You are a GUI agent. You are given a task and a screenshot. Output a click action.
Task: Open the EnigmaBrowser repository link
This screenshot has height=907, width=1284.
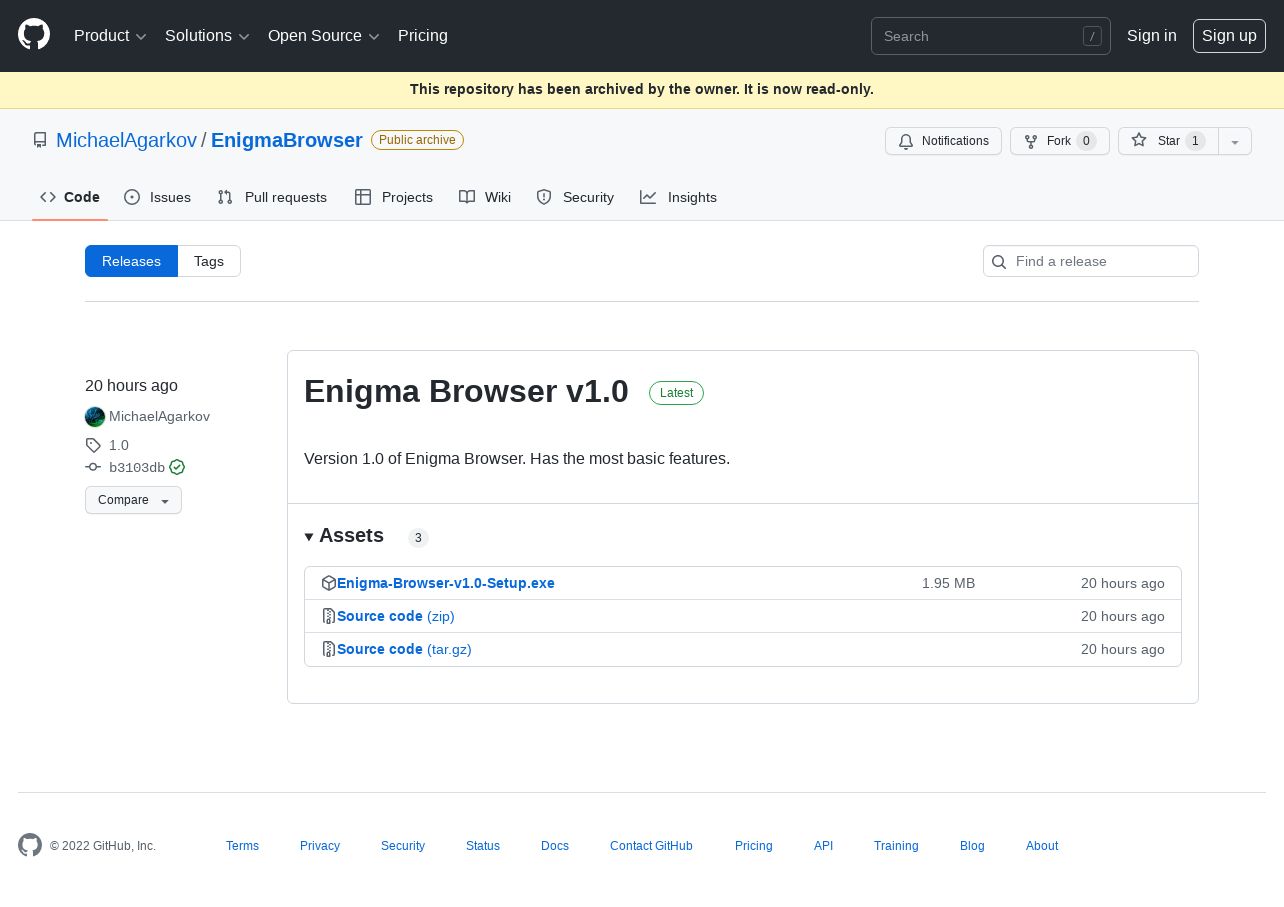point(287,140)
